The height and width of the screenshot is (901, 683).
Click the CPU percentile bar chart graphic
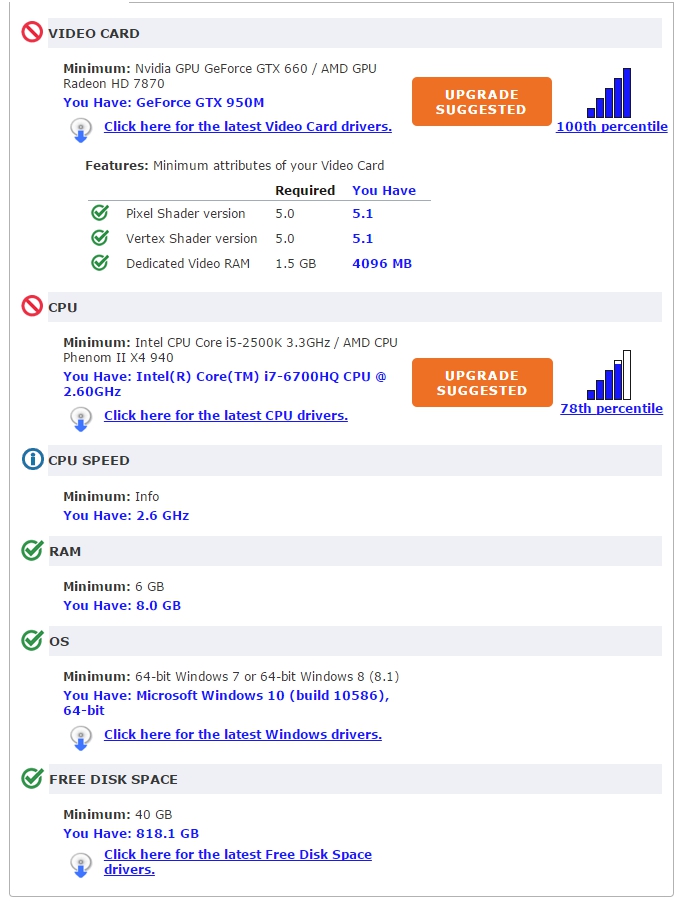[609, 375]
